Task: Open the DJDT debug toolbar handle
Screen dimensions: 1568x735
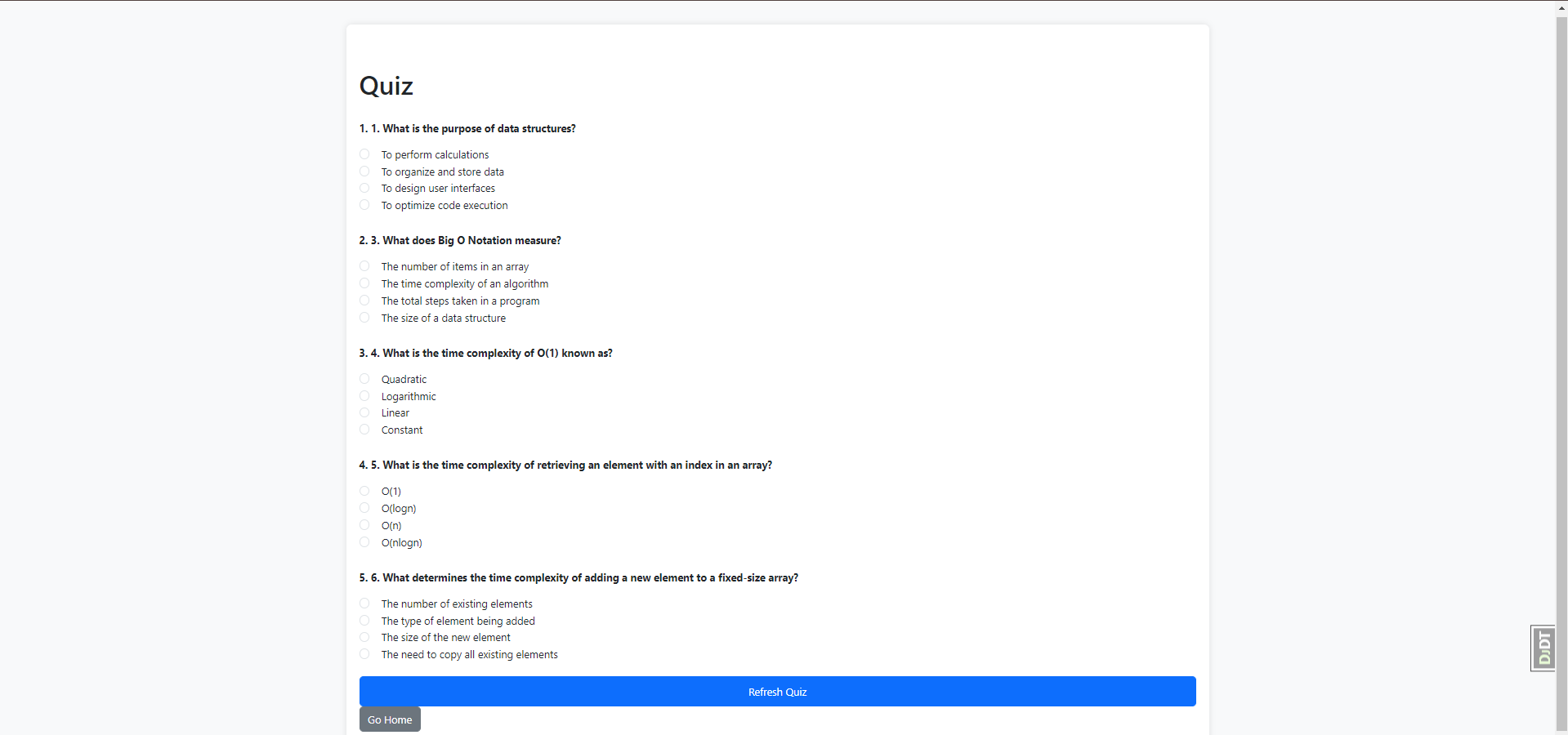Action: click(x=1543, y=648)
